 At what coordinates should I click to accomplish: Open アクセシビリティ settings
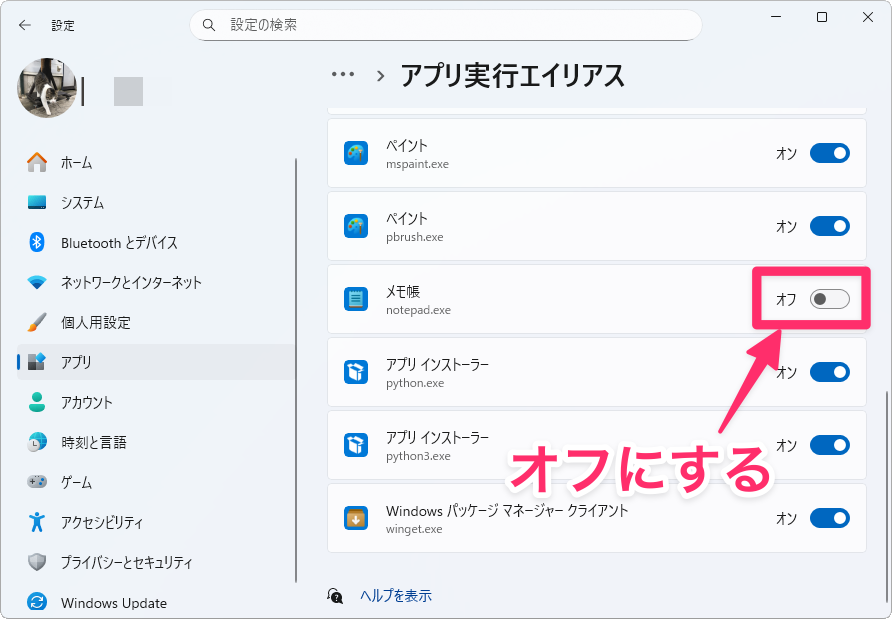156,522
